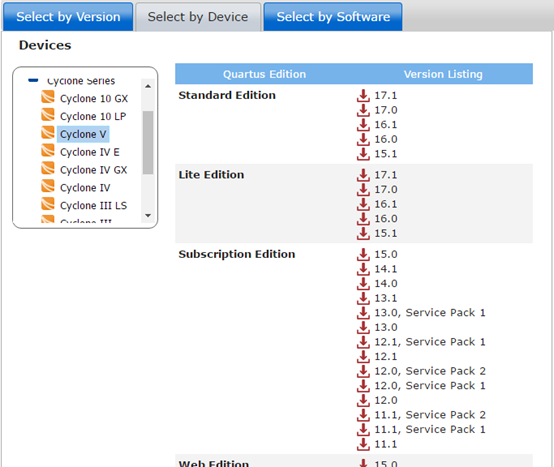
Task: Click download icon for Subscription 13.1
Action: 363,298
